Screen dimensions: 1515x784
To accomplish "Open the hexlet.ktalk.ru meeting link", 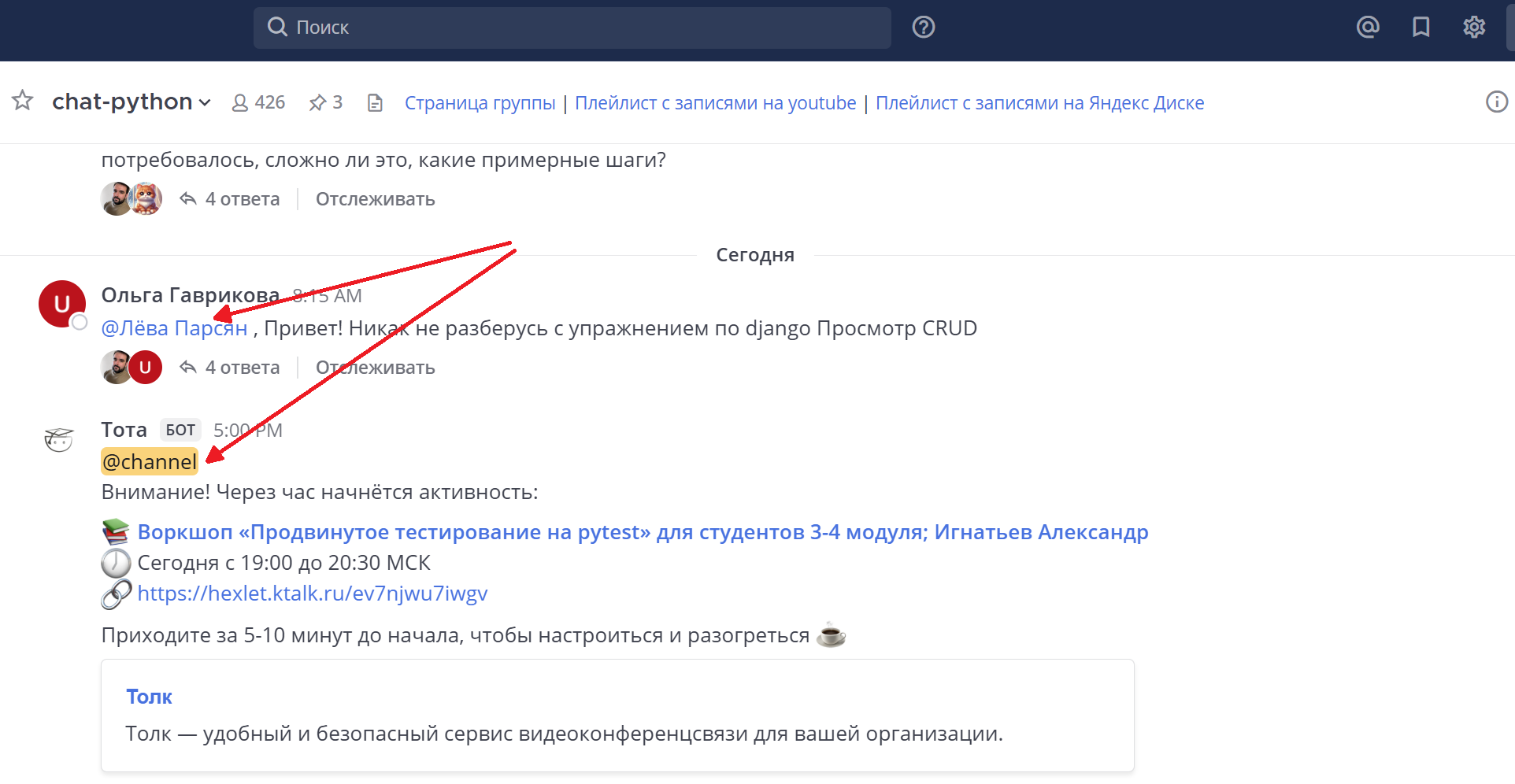I will (313, 594).
